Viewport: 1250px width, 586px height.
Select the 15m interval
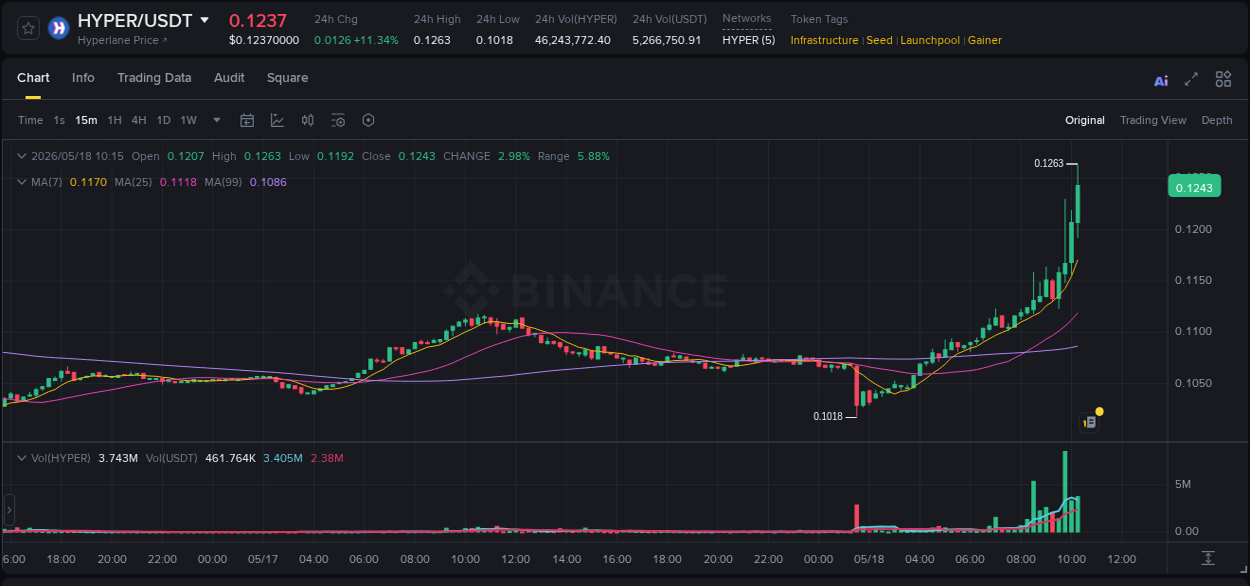86,120
